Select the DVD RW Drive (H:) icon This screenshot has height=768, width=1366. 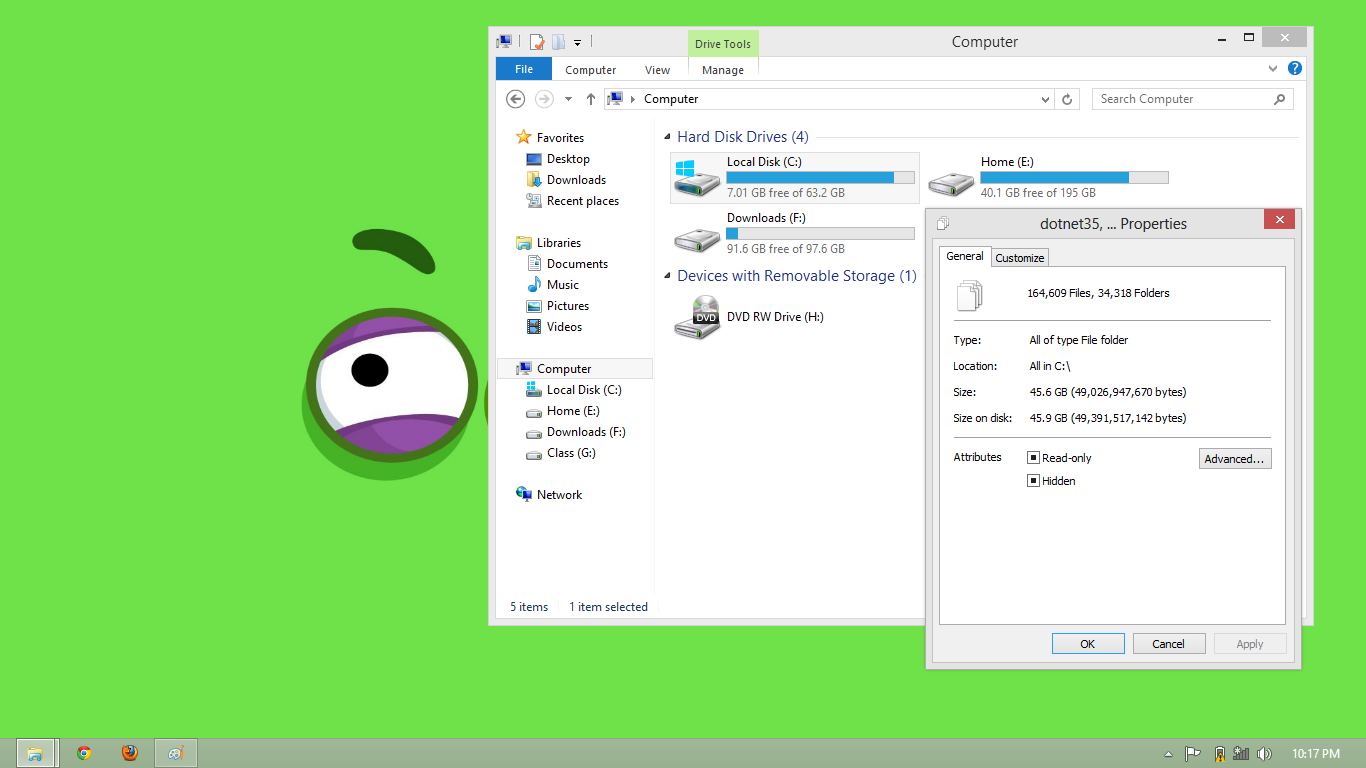[697, 317]
